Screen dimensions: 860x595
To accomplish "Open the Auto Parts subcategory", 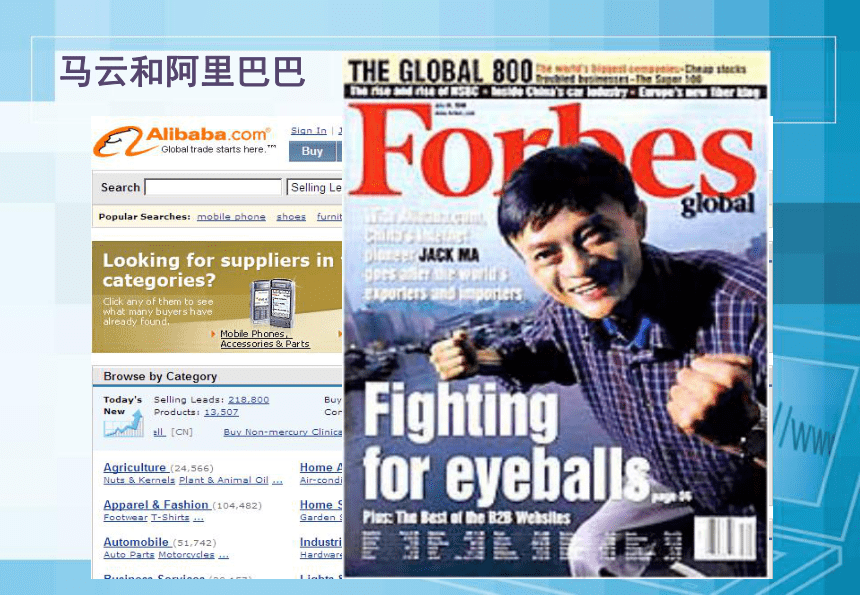I will (129, 555).
